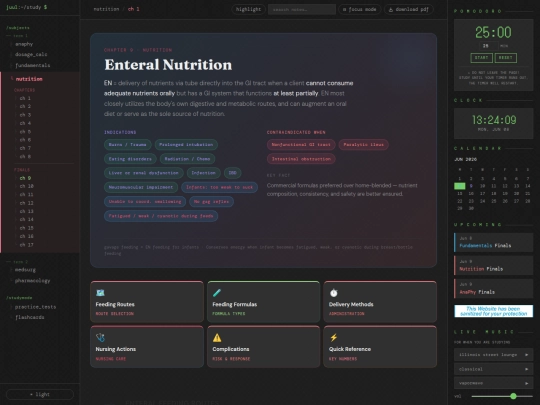Expand the fundamentals subject
The width and height of the screenshot is (540, 405).
click(32, 65)
